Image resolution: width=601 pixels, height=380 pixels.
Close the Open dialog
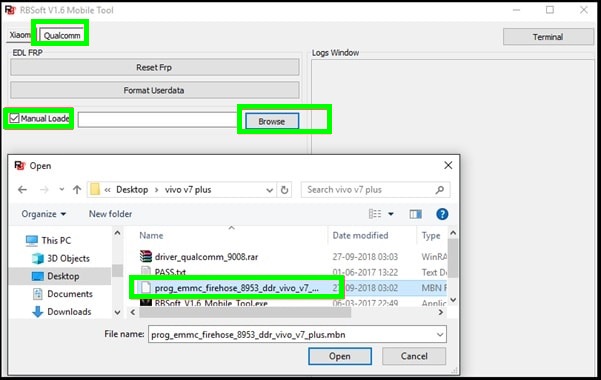(448, 165)
